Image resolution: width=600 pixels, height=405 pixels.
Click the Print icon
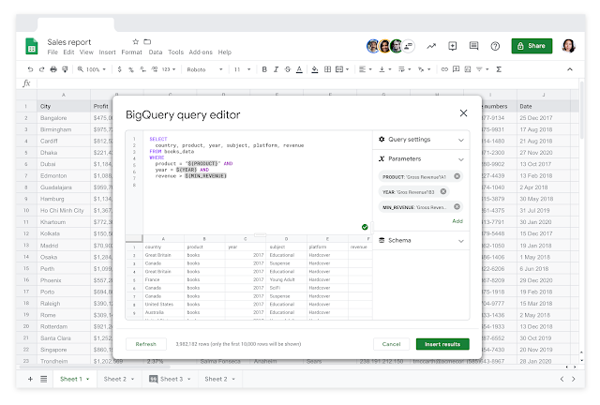54,69
